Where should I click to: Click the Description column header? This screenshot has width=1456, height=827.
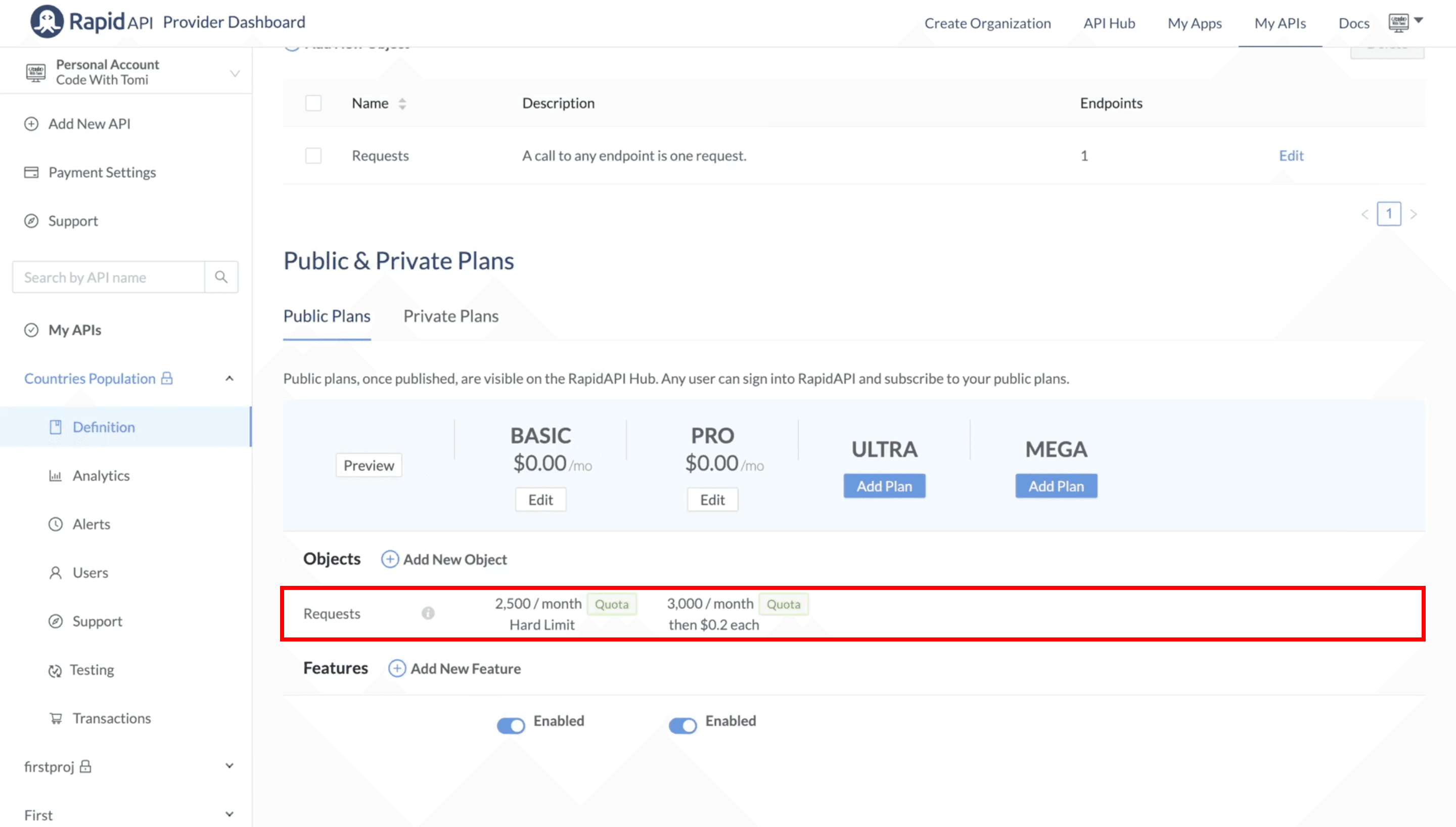point(558,103)
